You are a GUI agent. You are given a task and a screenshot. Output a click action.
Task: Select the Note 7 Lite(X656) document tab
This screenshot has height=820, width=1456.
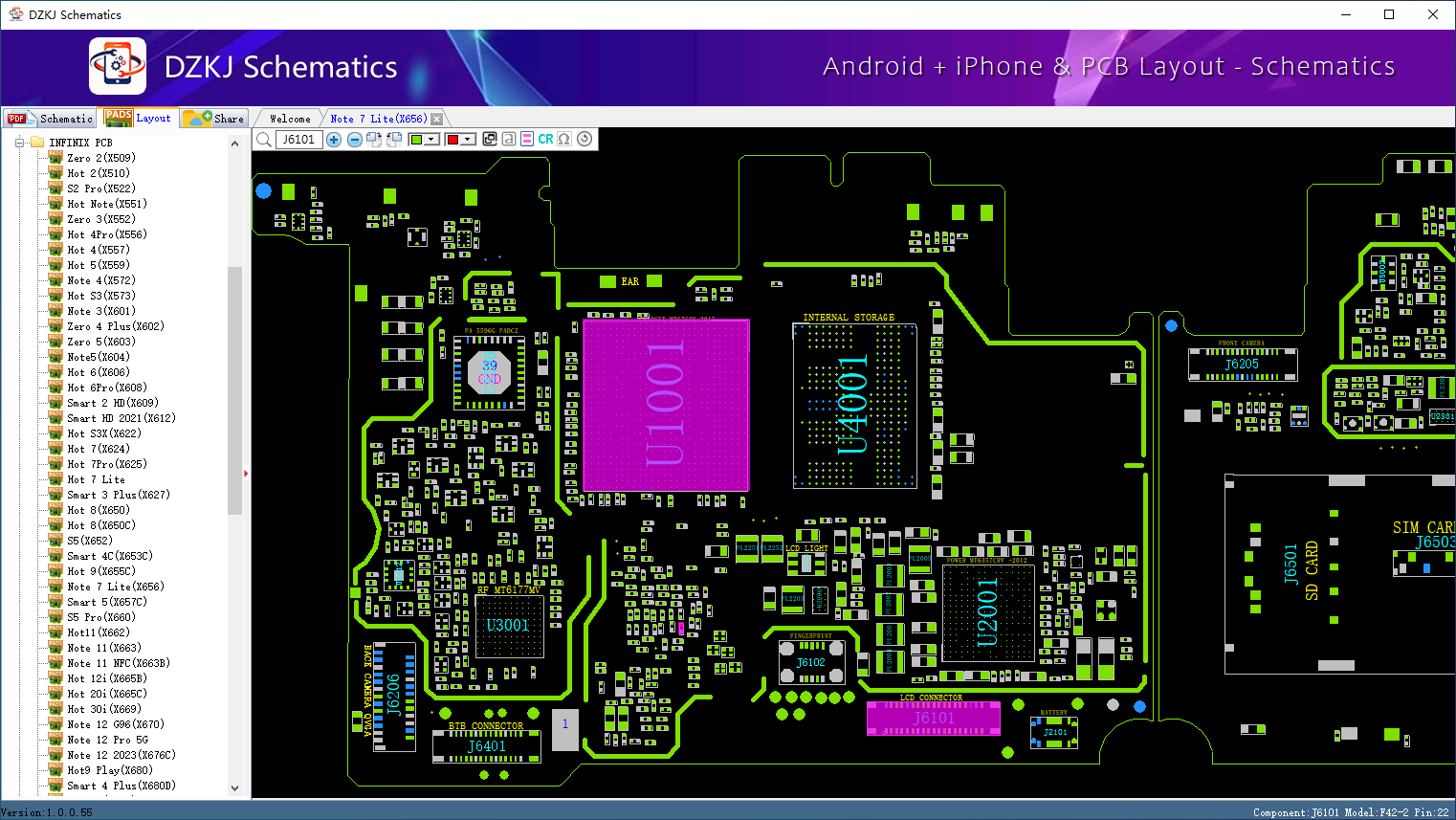tap(379, 119)
